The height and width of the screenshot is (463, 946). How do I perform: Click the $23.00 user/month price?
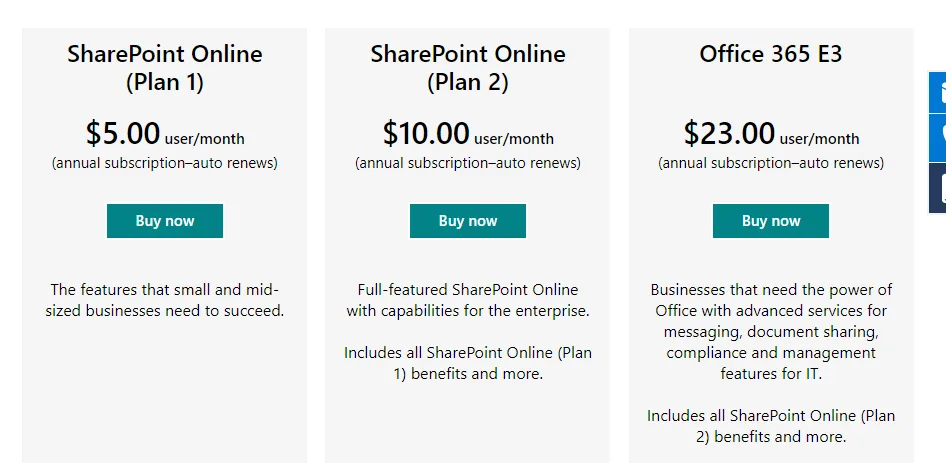770,134
